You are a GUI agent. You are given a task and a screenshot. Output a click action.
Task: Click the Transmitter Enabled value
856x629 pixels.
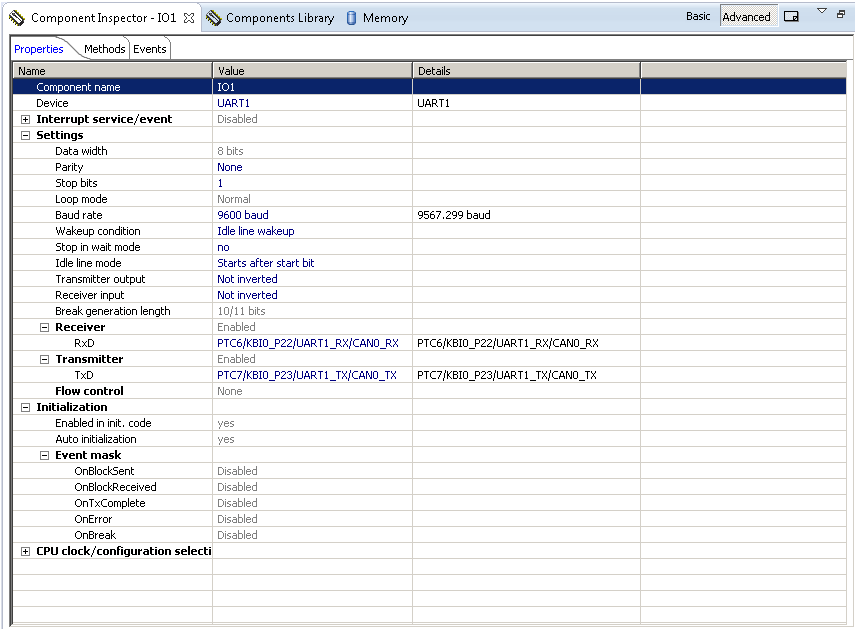(x=312, y=359)
